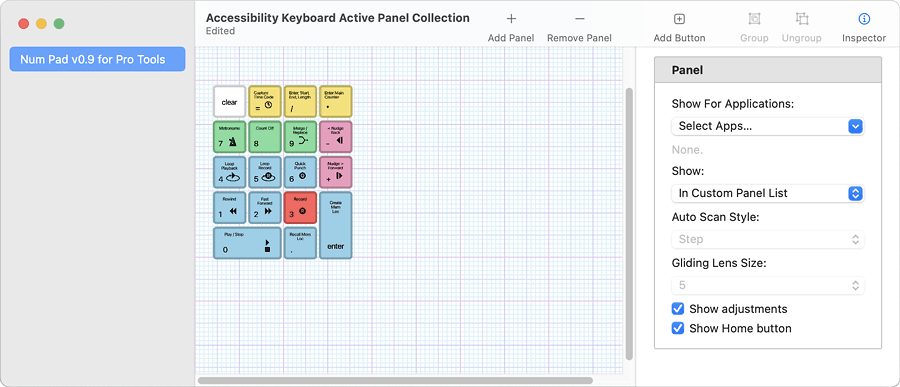The width and height of the screenshot is (900, 387).
Task: Select the Rewind 1 key
Action: pyautogui.click(x=230, y=207)
